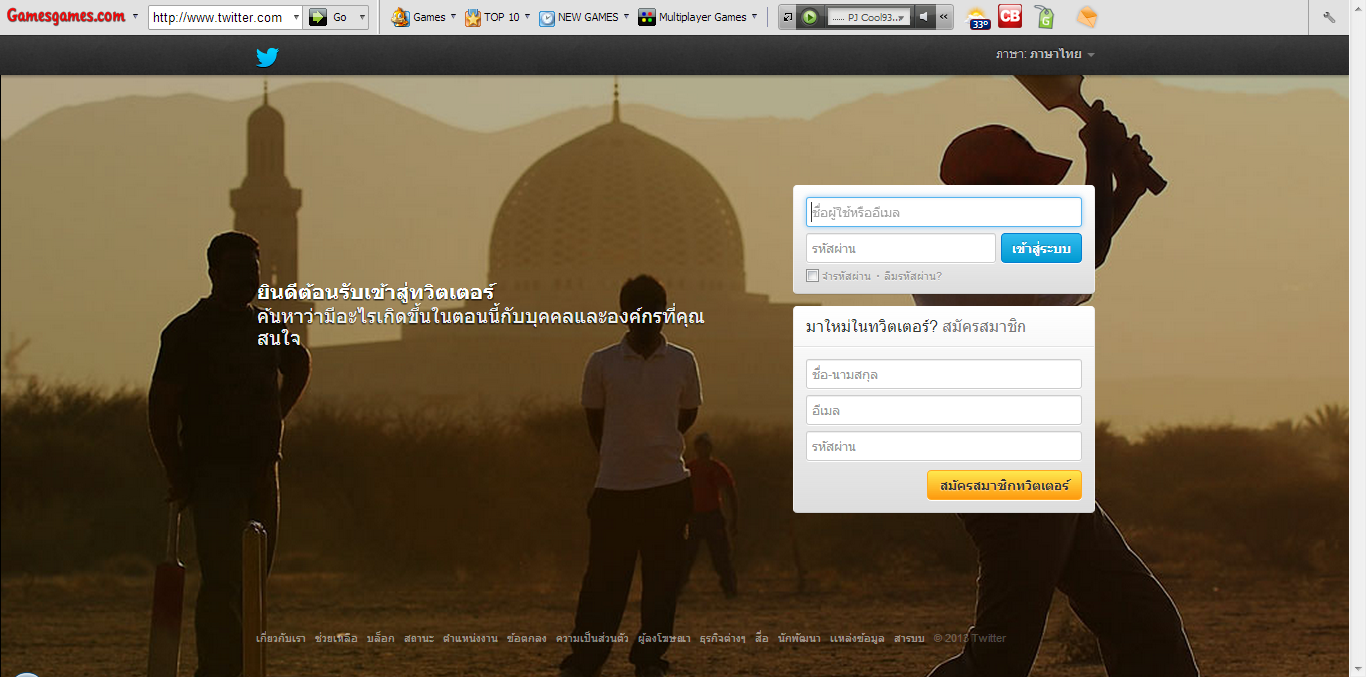Open the ภาษาไทย language dropdown
Screen dimensions: 1366x677
[1045, 55]
